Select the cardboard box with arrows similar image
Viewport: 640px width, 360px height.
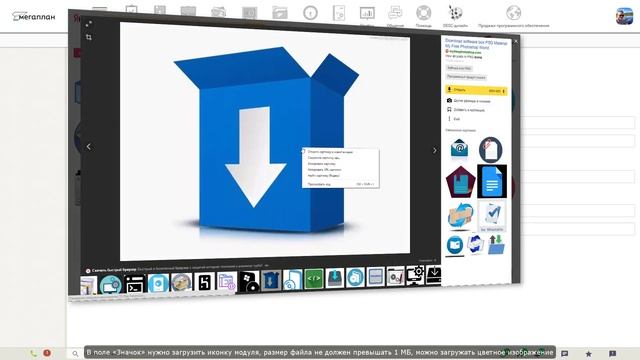(x=460, y=216)
